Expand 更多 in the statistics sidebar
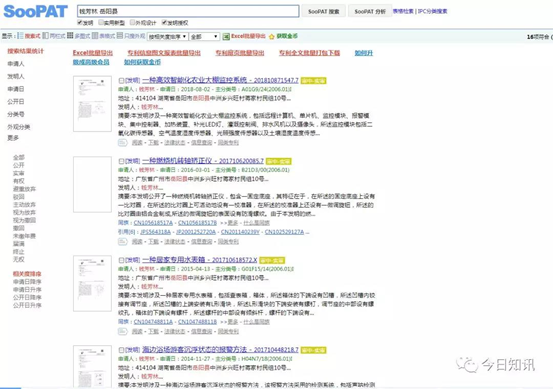The image size is (553, 389). (x=13, y=138)
